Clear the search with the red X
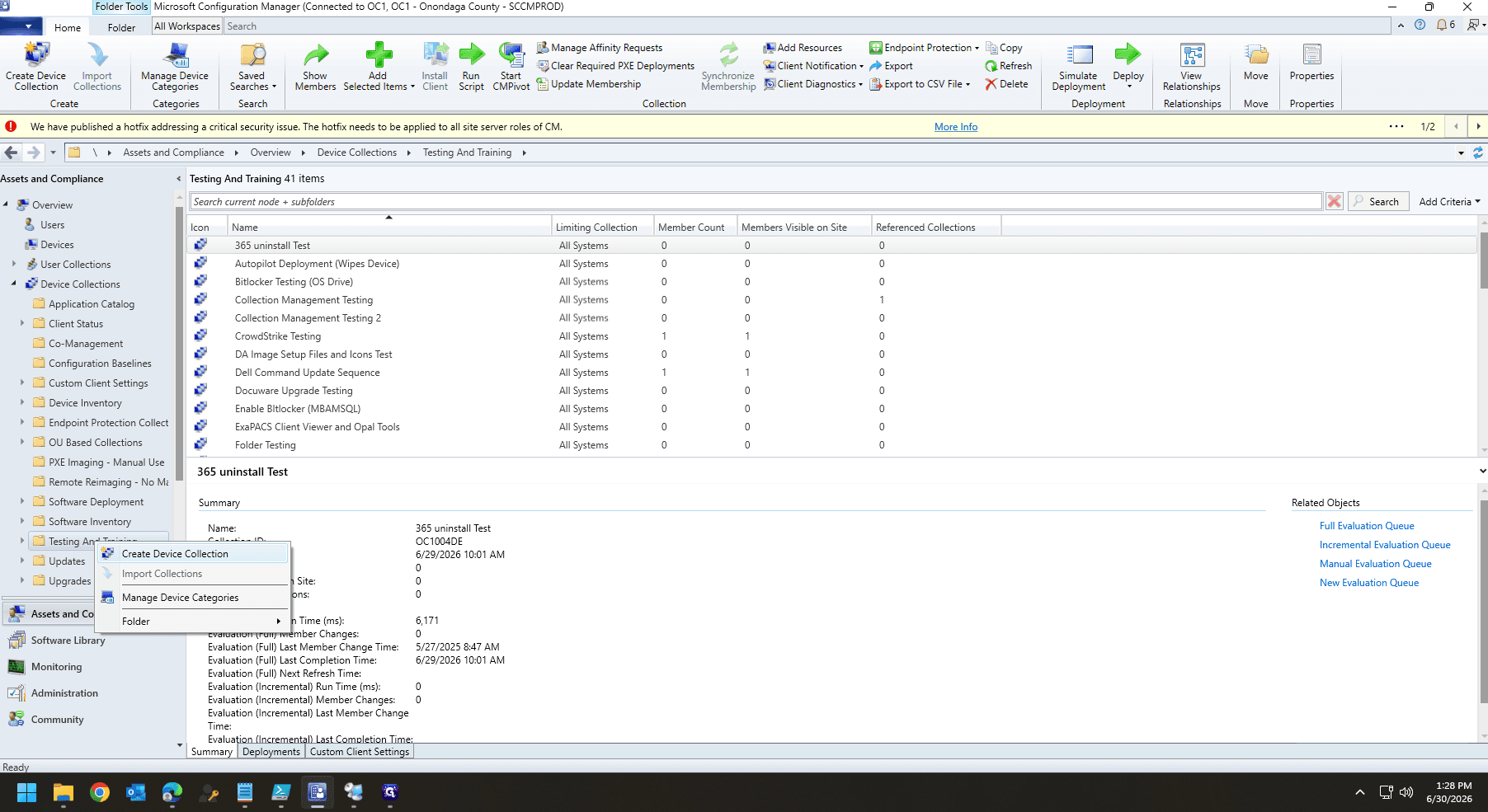Image resolution: width=1488 pixels, height=812 pixels. (1334, 201)
